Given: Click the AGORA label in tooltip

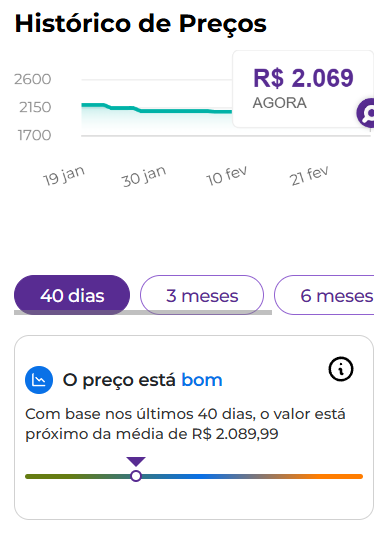Looking at the screenshot, I should [x=279, y=103].
